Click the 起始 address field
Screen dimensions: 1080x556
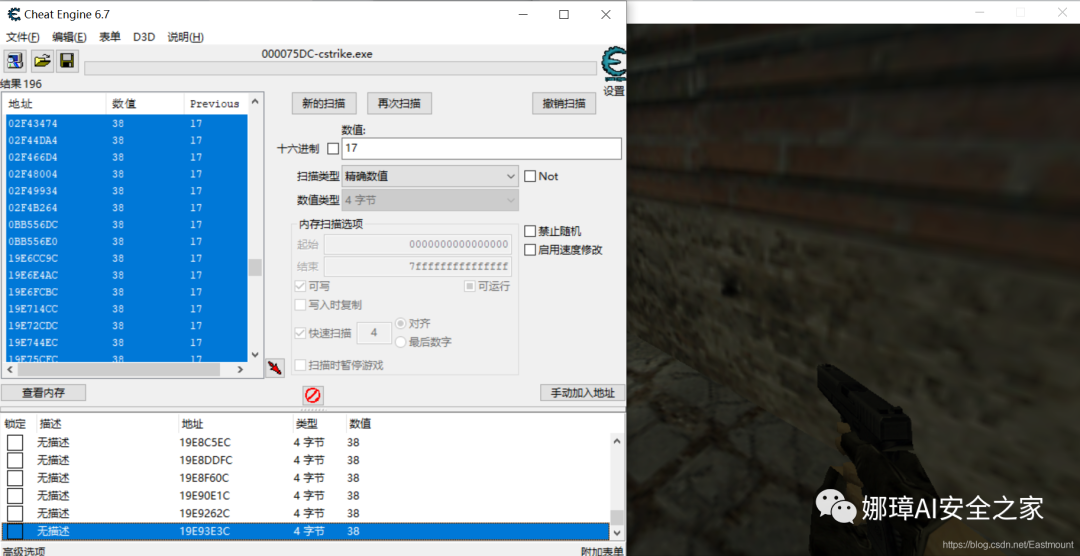click(417, 245)
